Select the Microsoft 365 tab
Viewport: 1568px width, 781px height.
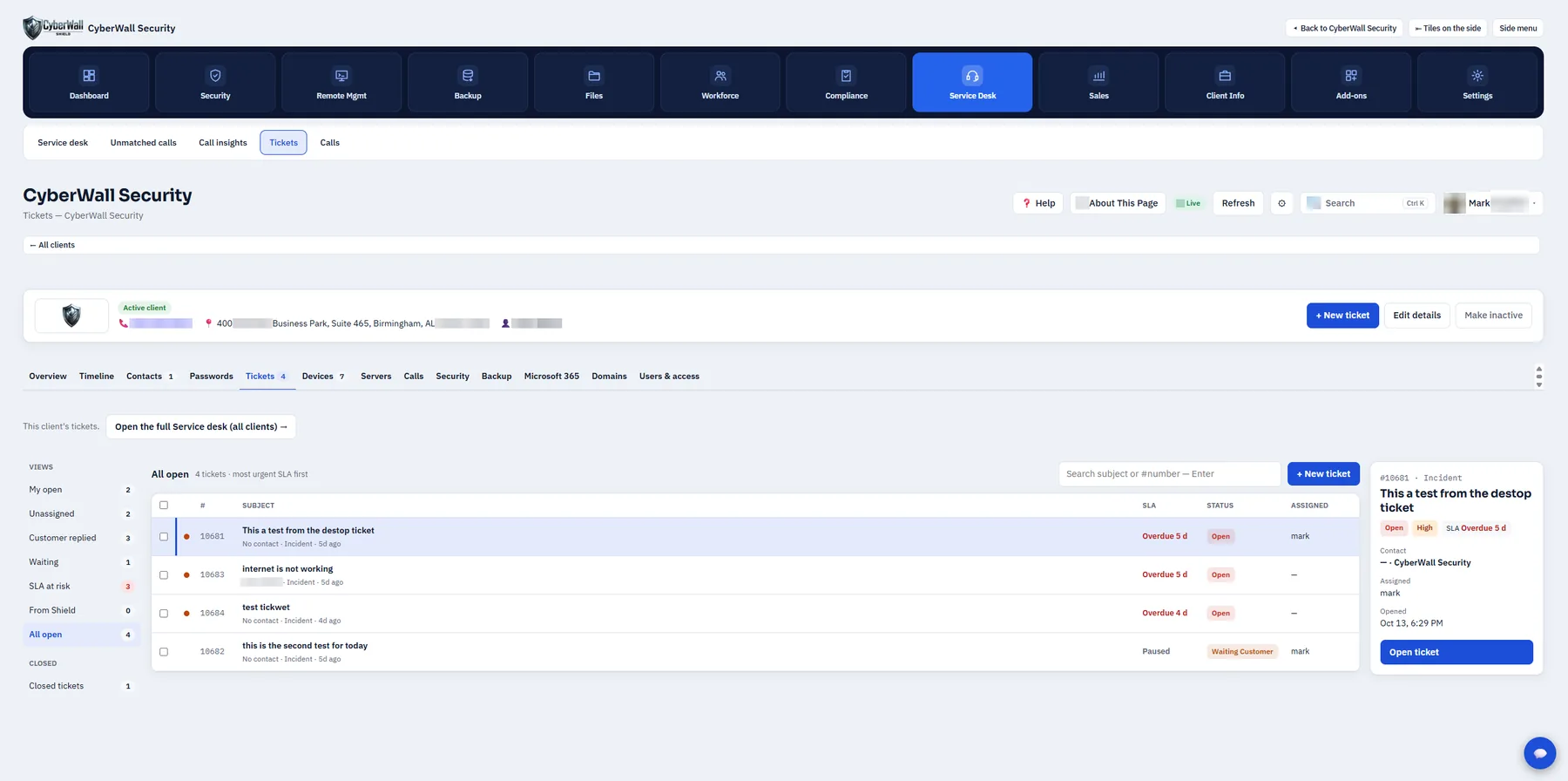[551, 377]
